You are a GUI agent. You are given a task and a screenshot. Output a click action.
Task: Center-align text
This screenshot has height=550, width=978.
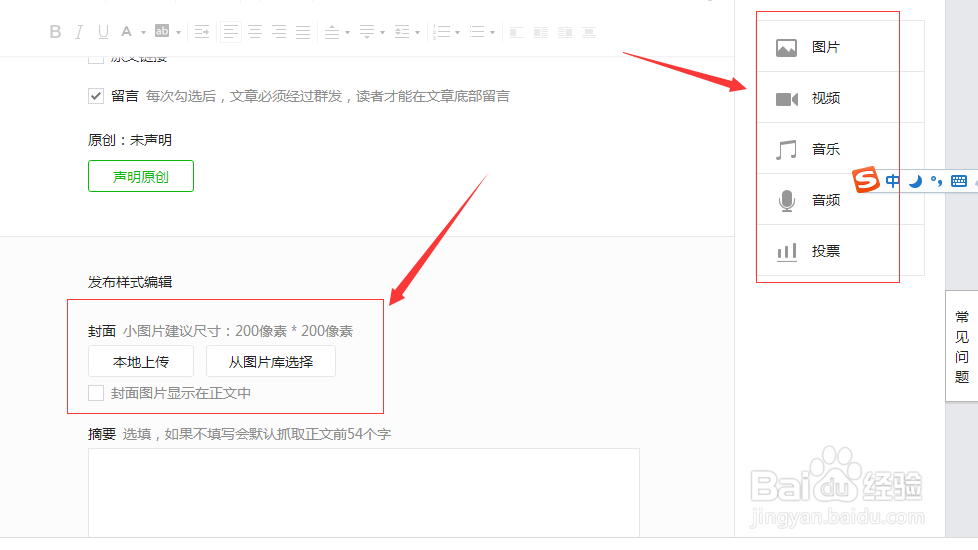tap(255, 32)
